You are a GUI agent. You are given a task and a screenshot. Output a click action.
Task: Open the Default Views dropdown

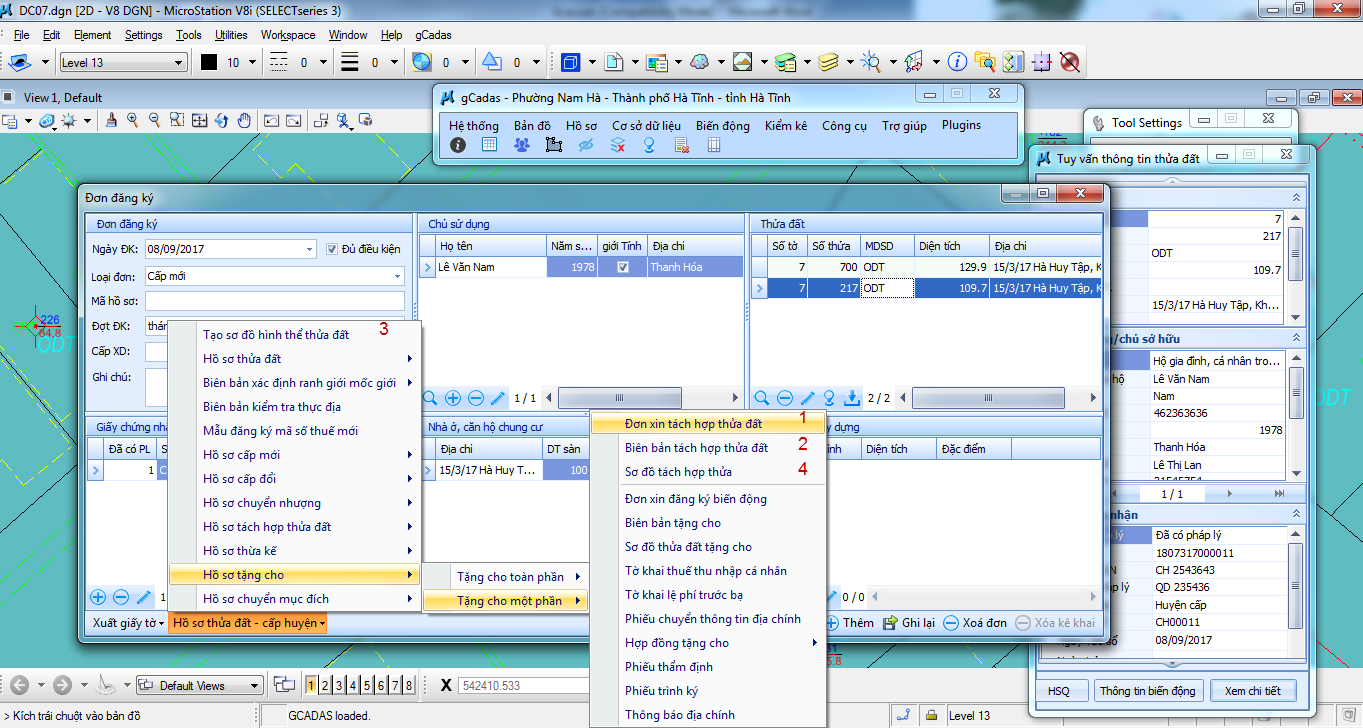coord(255,686)
